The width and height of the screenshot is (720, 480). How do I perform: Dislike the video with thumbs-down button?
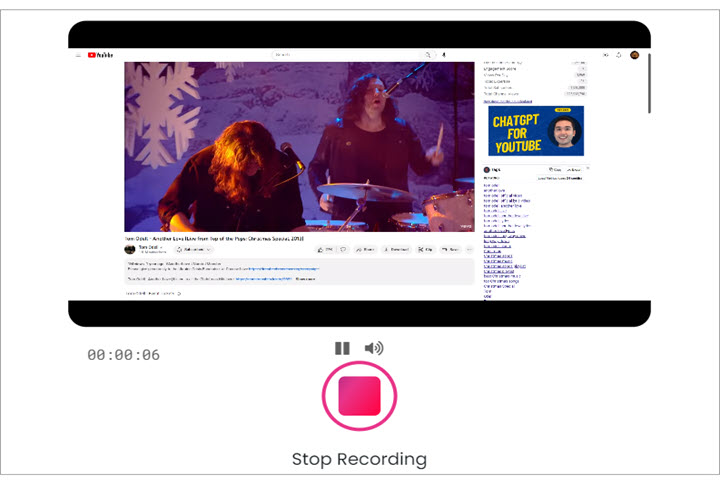click(343, 249)
